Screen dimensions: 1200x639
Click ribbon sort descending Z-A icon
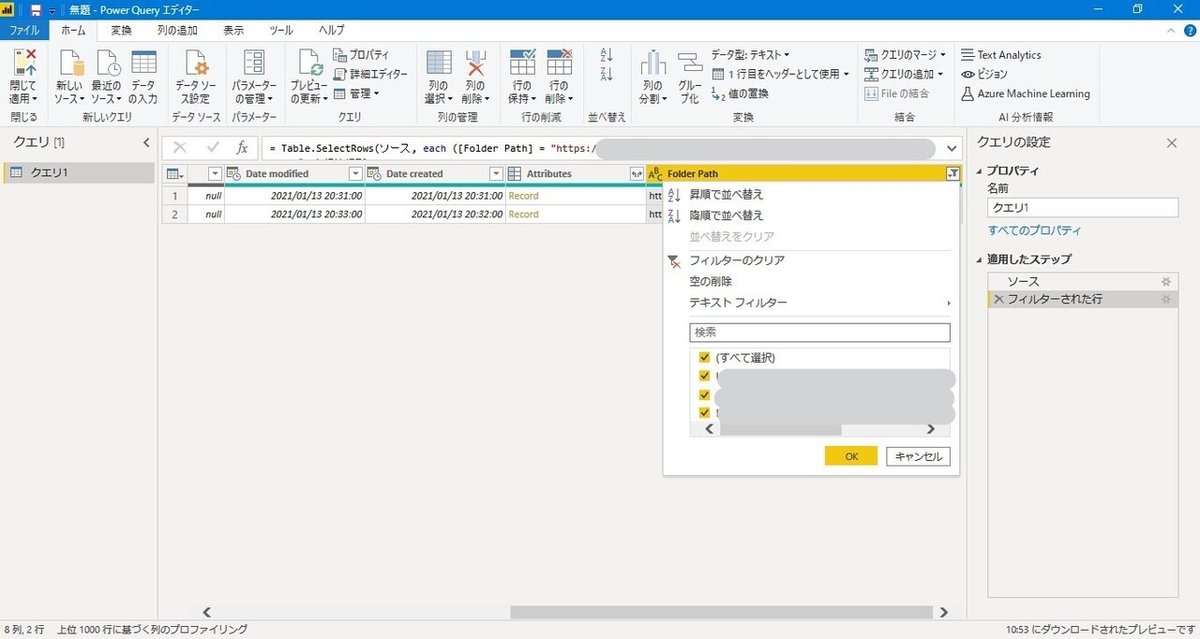click(x=606, y=76)
